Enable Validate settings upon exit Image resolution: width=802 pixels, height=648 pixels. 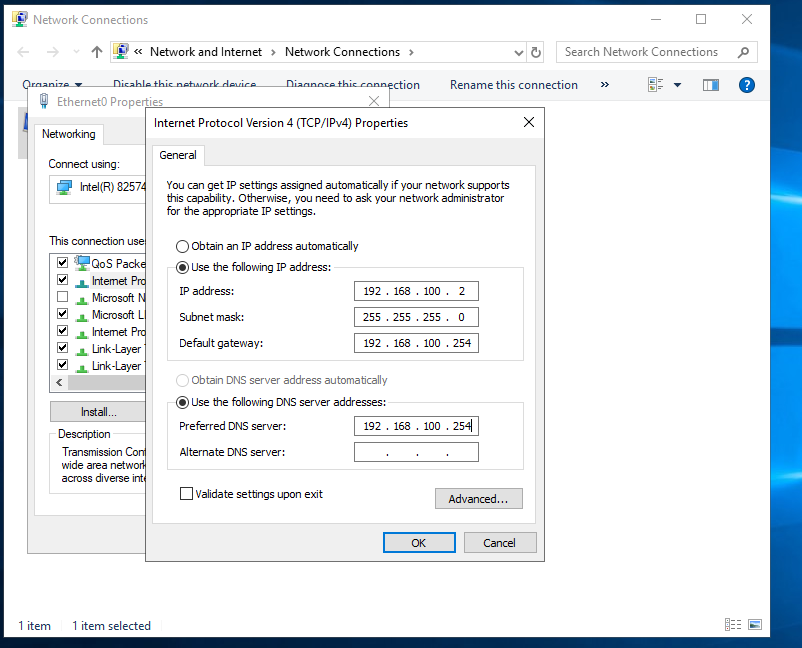[186, 494]
